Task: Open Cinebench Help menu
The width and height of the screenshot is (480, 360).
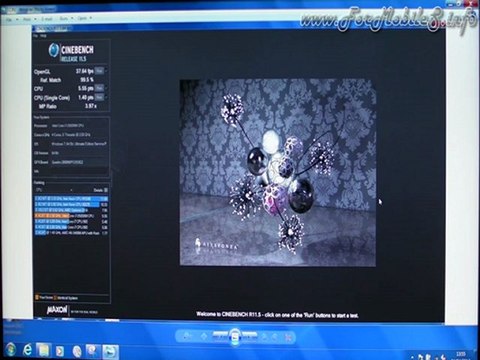Action: [x=43, y=36]
